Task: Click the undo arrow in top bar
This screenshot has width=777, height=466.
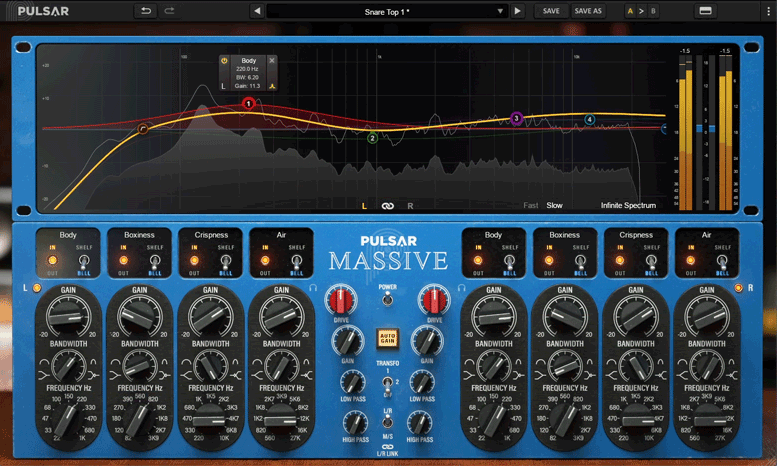Action: [x=146, y=11]
